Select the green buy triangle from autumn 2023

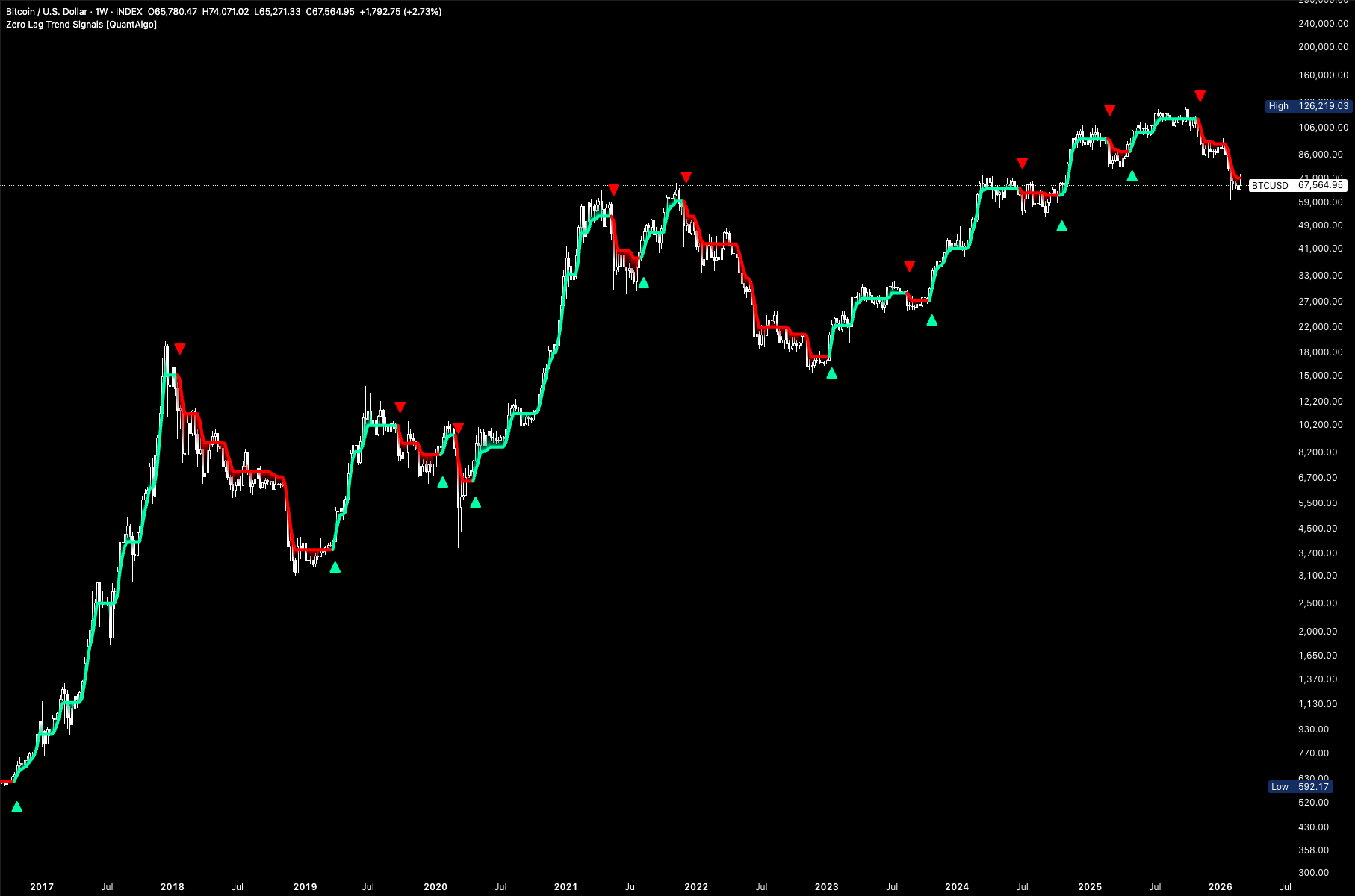932,320
